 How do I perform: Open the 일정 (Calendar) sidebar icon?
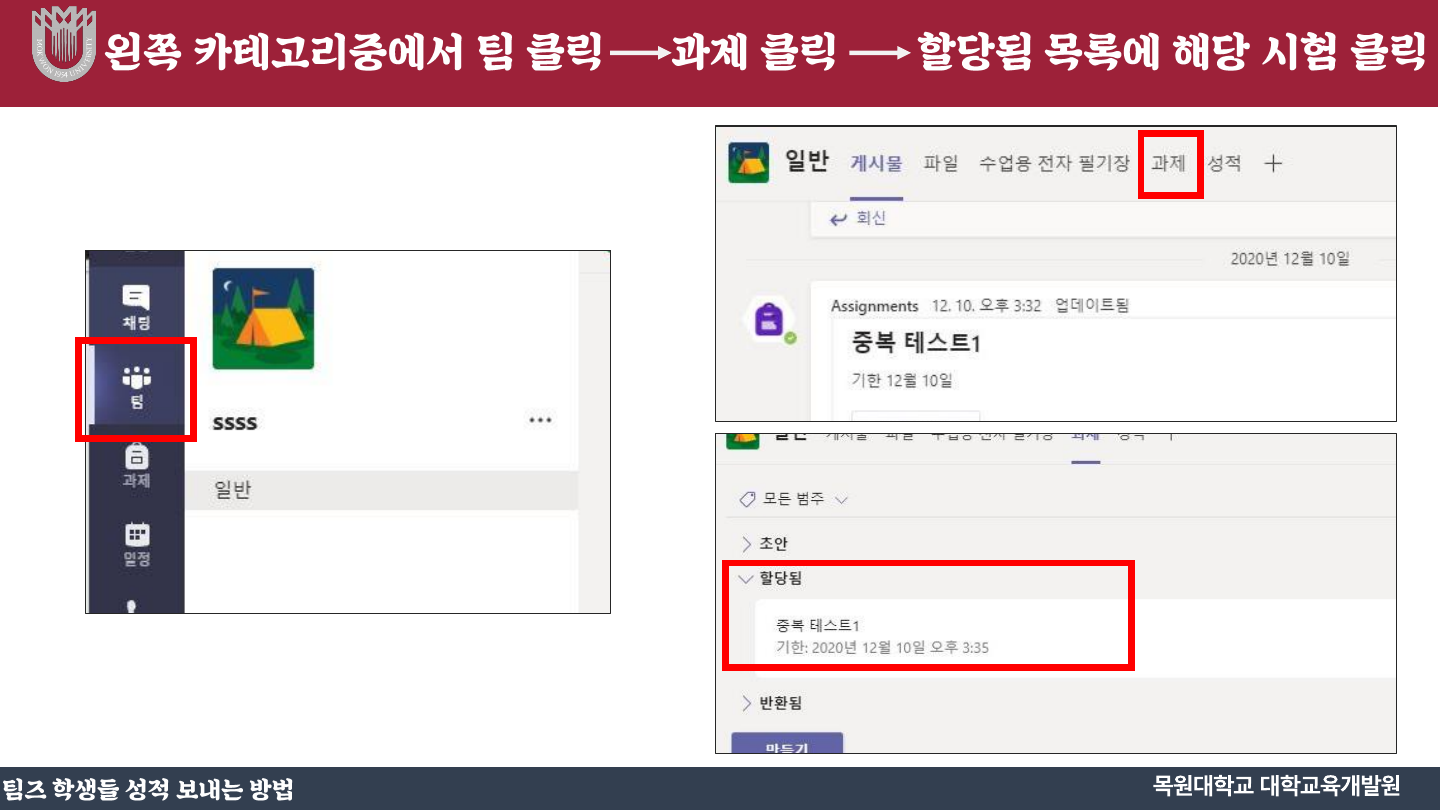[x=136, y=544]
